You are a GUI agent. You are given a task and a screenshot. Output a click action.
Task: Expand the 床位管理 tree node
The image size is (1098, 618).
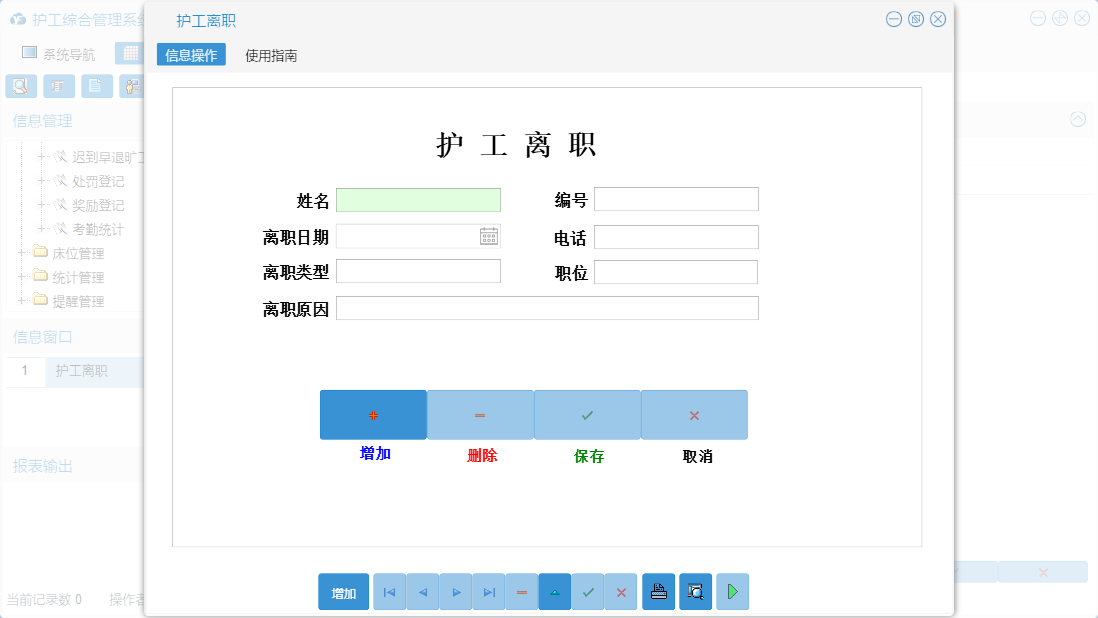coord(23,253)
